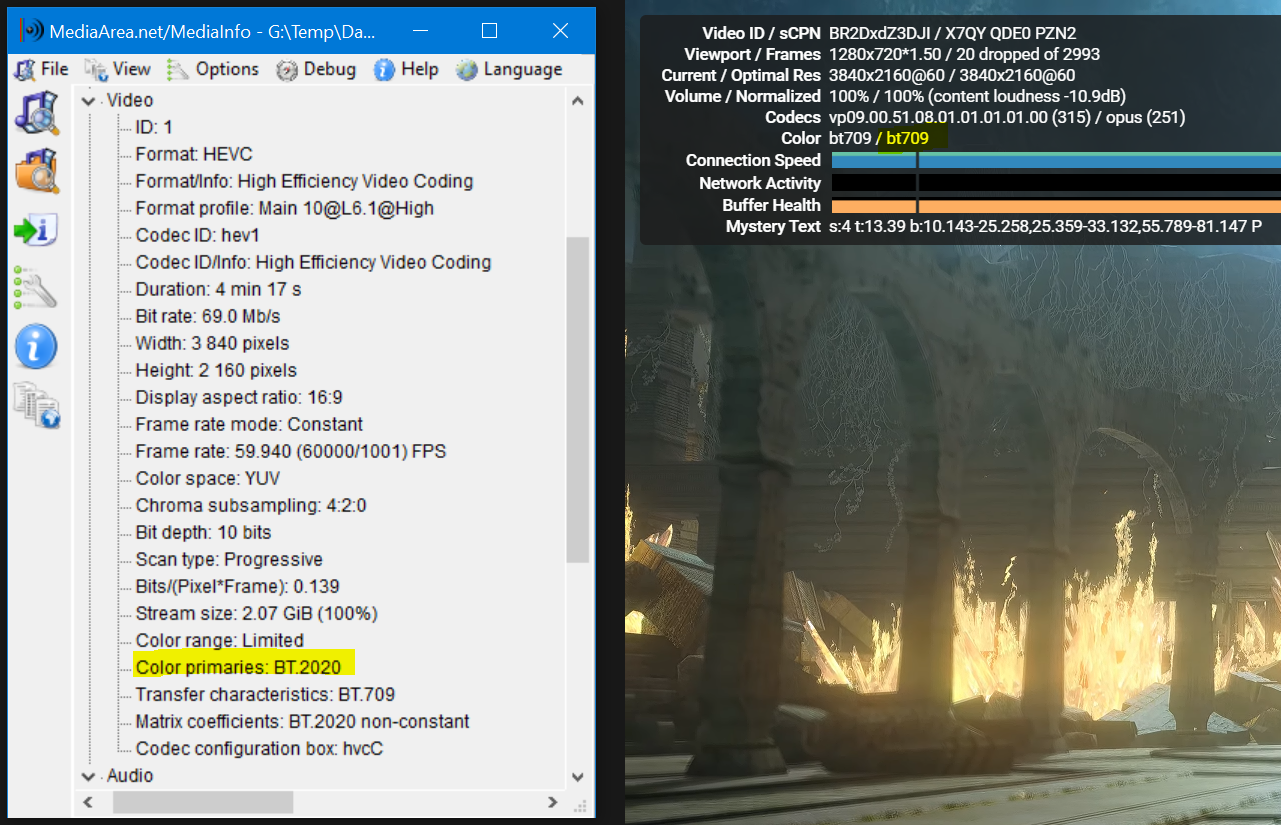The width and height of the screenshot is (1281, 825).
Task: Select the 'Matrix coefficients: BT.2020 non-constant' row
Action: pos(303,721)
